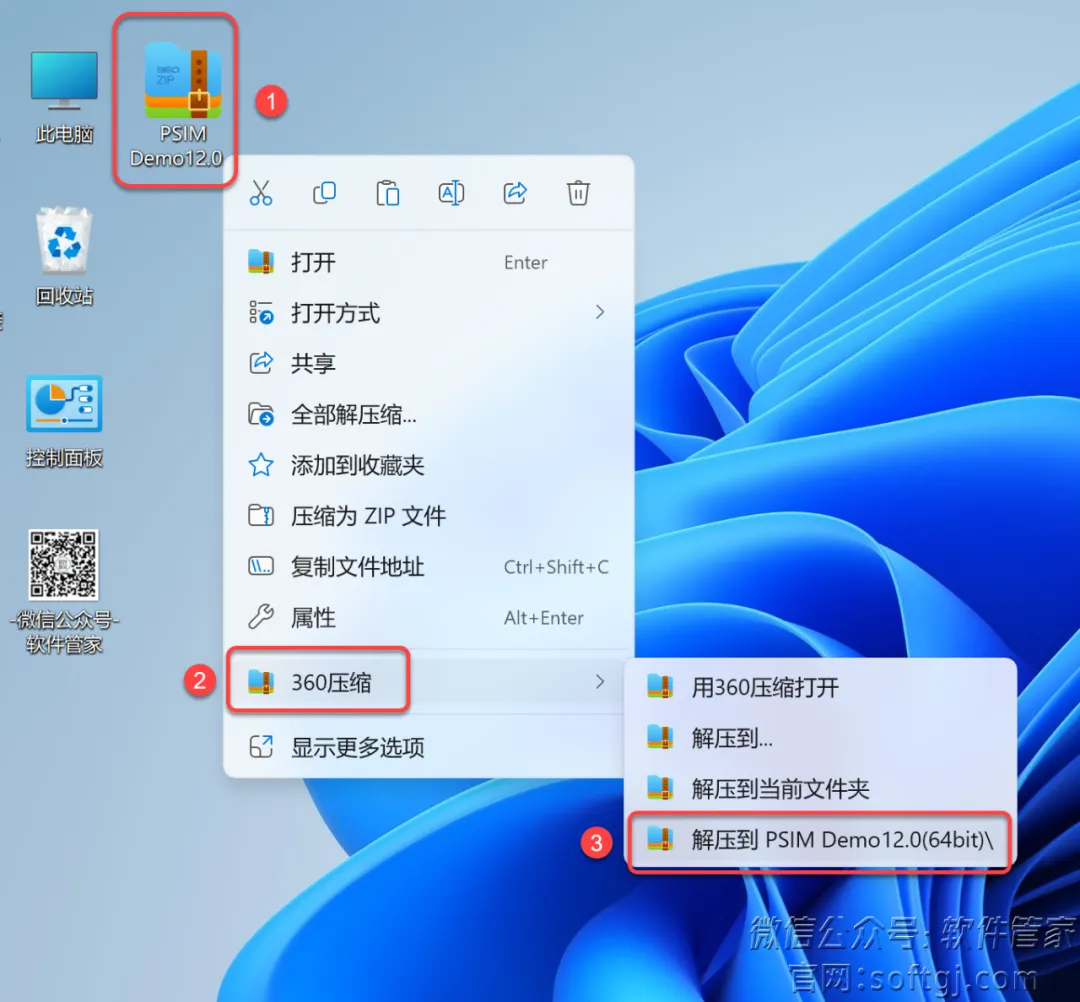The image size is (1080, 1002).
Task: Expand the 打开方式 chevron arrow
Action: click(x=600, y=313)
